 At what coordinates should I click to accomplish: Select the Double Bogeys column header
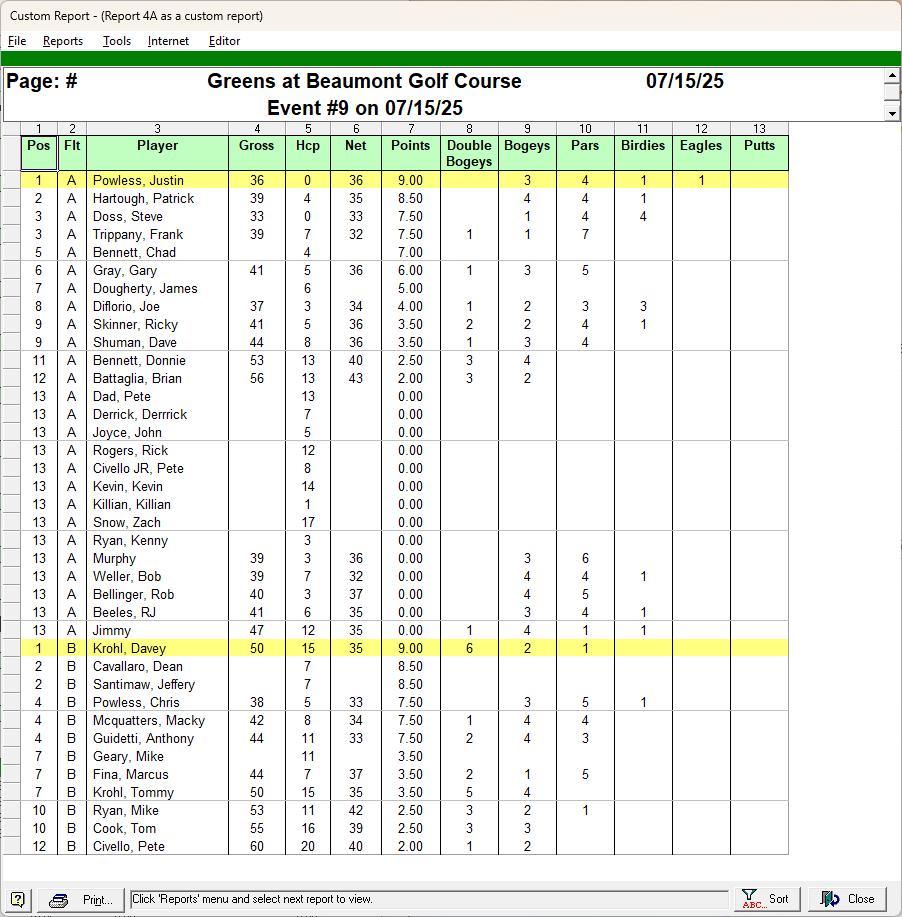(469, 153)
